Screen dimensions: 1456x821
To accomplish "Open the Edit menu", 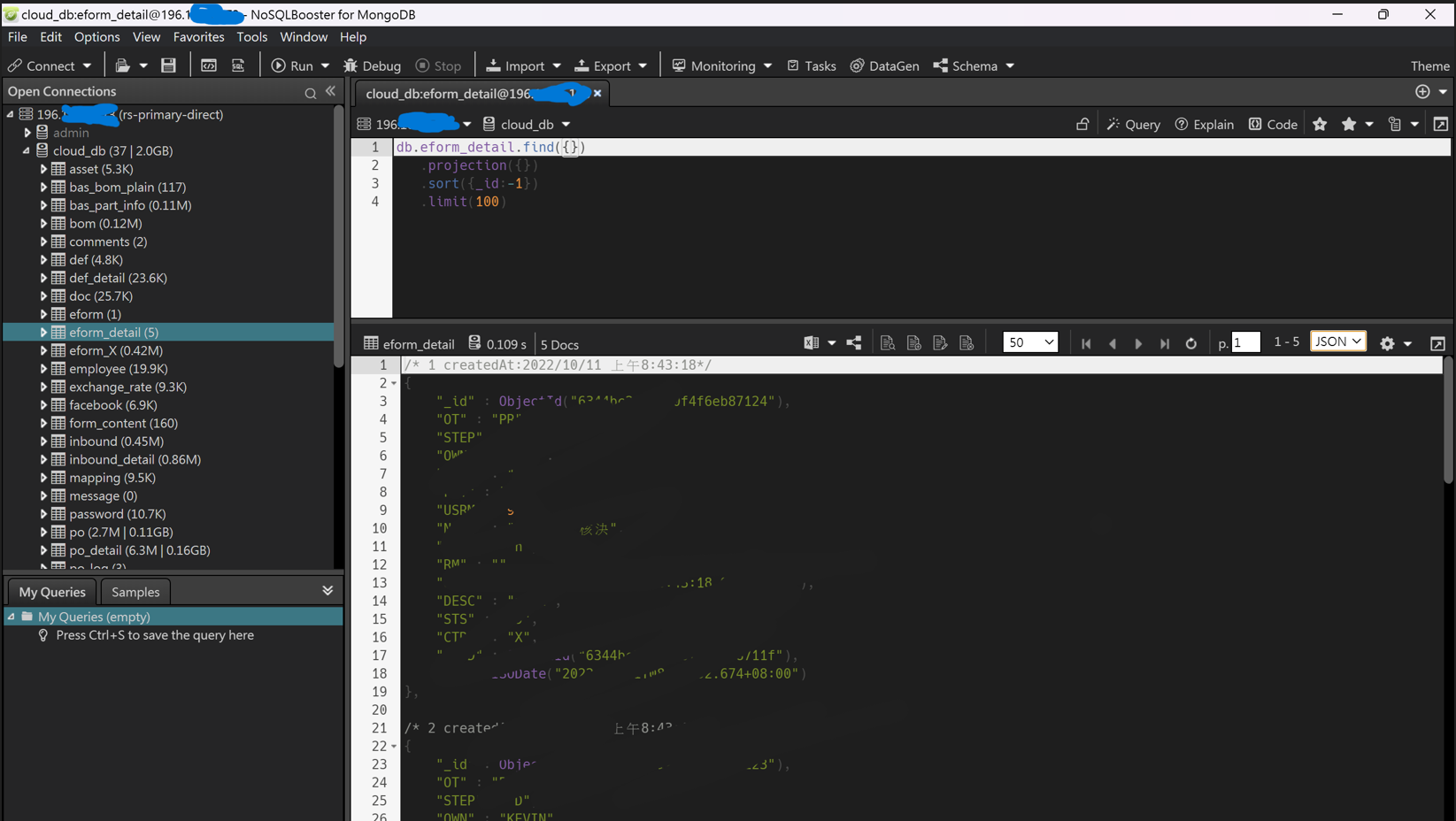I will [x=50, y=37].
